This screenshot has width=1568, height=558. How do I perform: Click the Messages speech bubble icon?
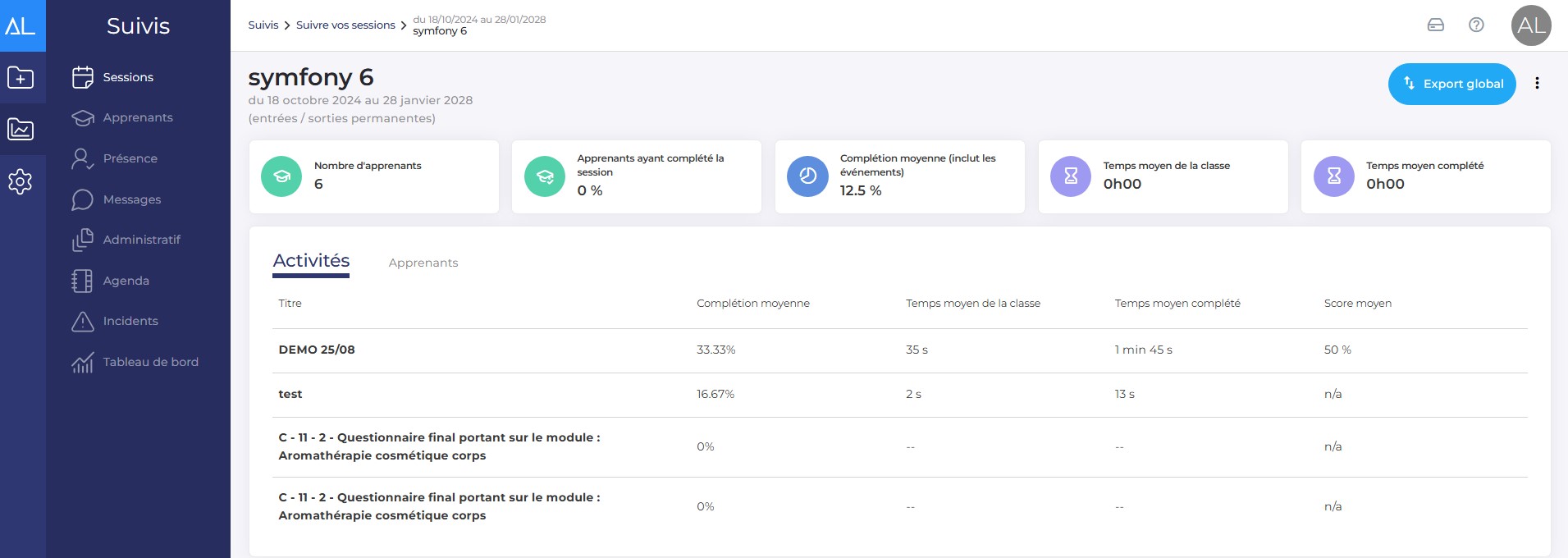click(x=83, y=199)
